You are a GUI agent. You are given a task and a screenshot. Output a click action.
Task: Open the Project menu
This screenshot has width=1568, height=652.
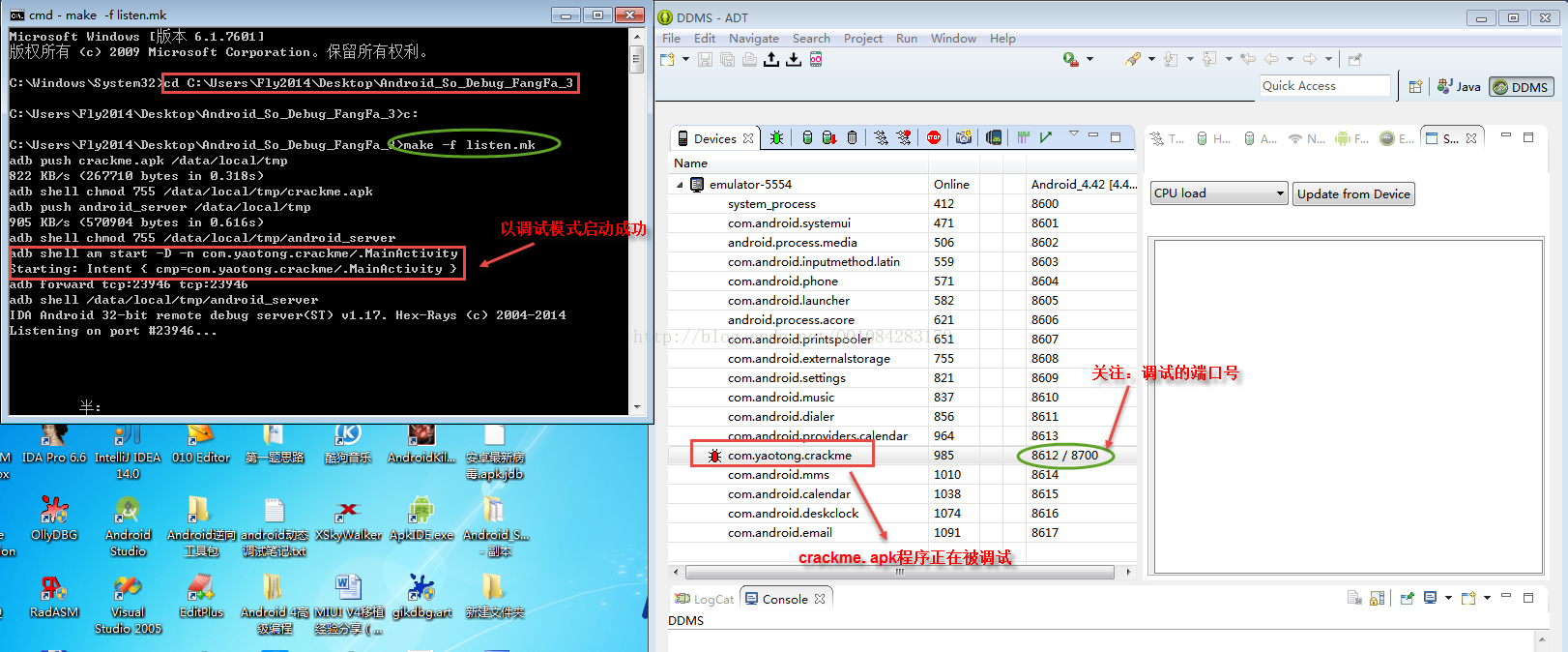point(863,38)
